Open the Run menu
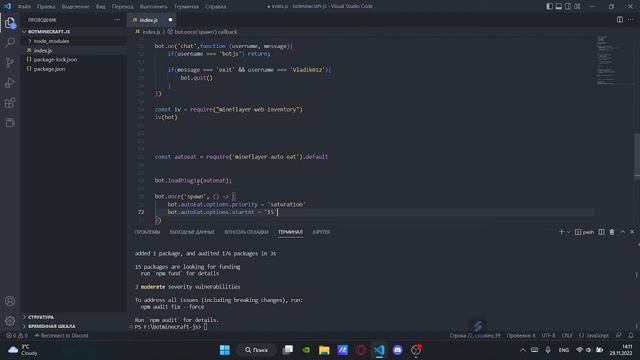Viewport: 640px width, 360px height. click(x=153, y=7)
